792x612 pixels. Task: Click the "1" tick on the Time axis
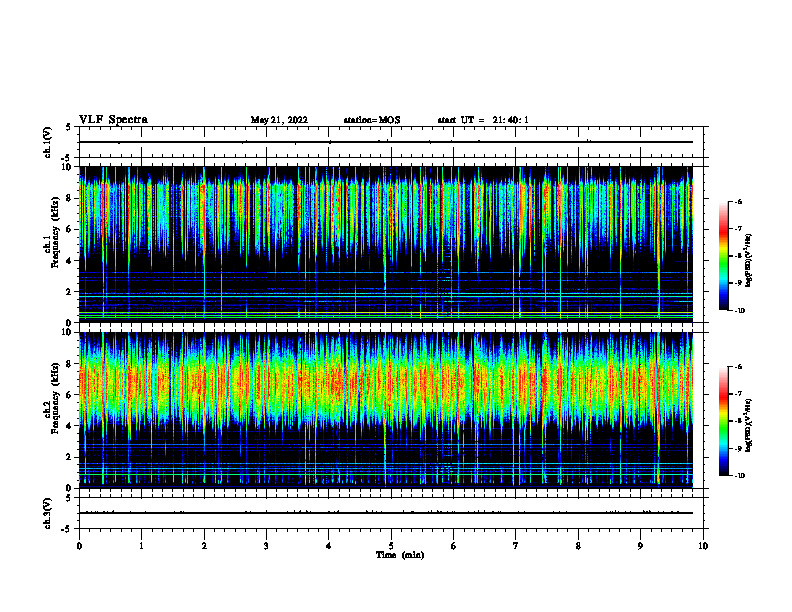pos(142,546)
